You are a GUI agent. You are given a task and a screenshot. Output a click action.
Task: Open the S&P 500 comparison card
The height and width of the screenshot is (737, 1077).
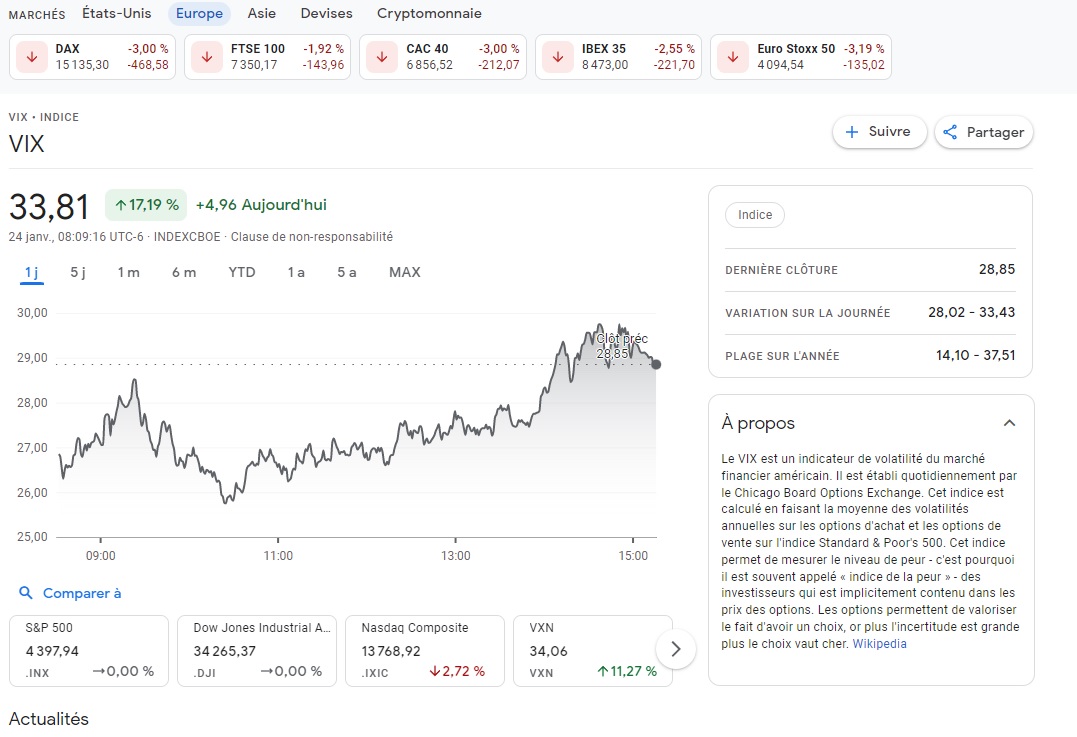(x=89, y=650)
